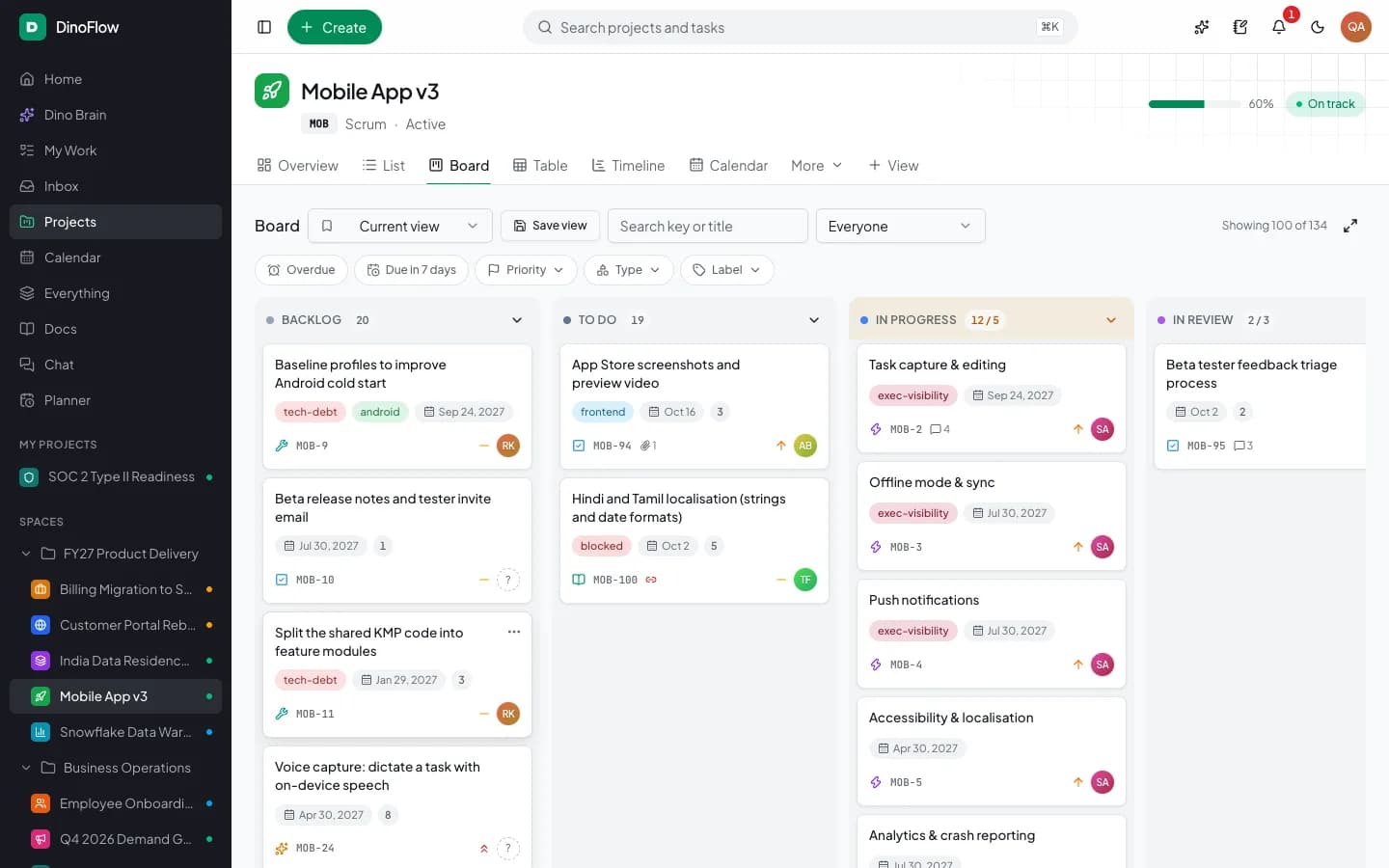Open the QA user avatar menu
The image size is (1389, 868).
(1356, 27)
